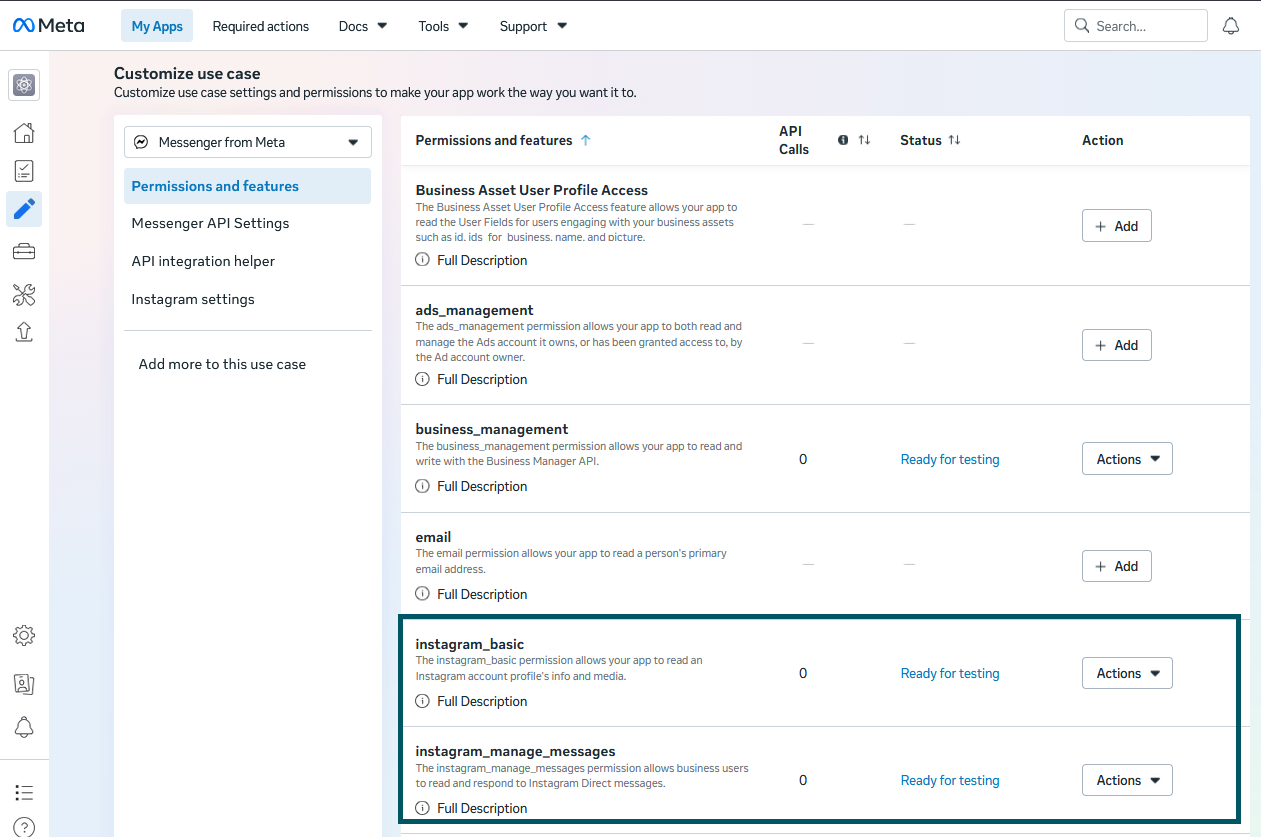Sort Permissions and features column arrow
This screenshot has width=1261, height=837.
[x=586, y=140]
